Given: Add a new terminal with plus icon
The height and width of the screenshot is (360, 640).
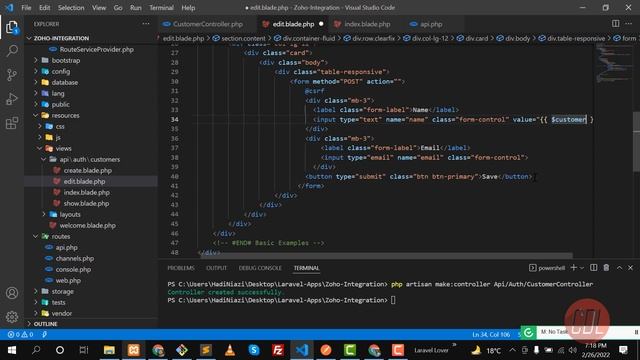Looking at the screenshot, I should (x=573, y=268).
